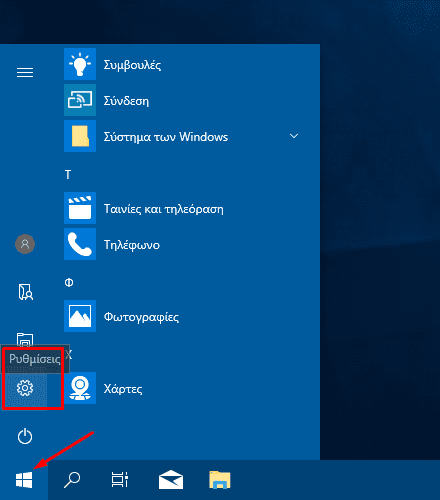Expand Σύστημα των Windows folder chevron
This screenshot has width=440, height=500.
294,136
